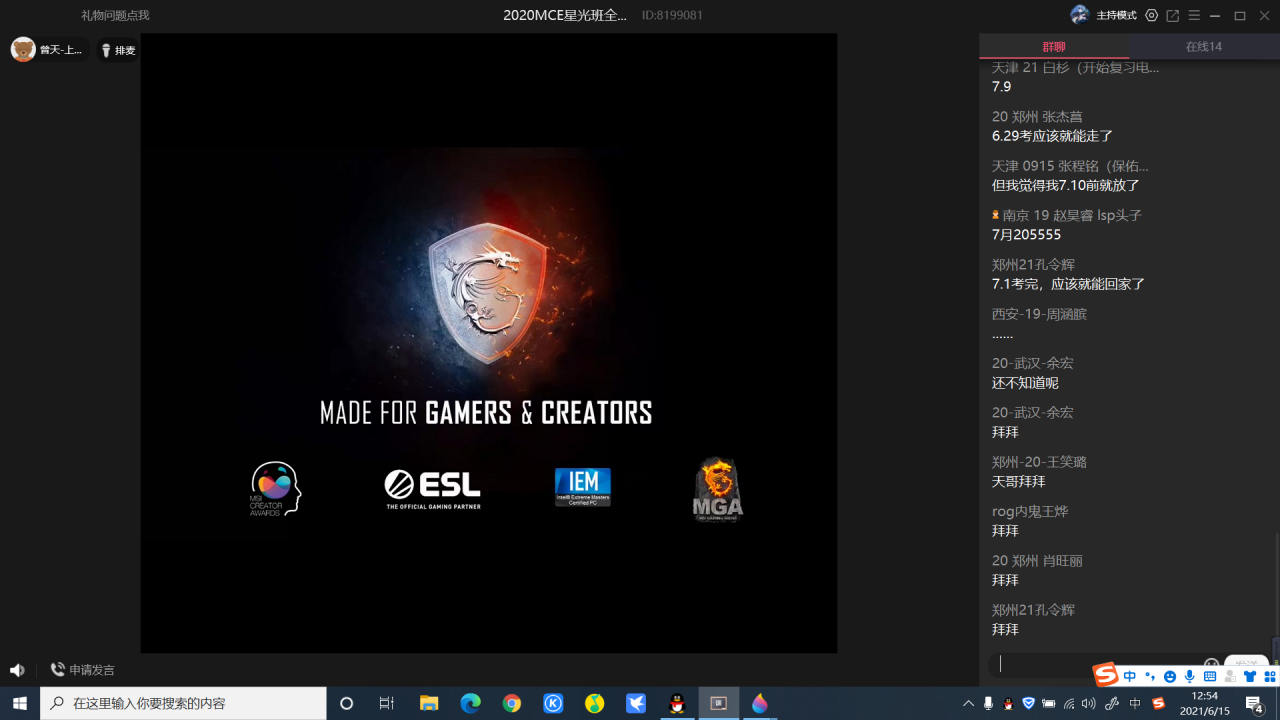This screenshot has height=720, width=1280.
Task: Open the Sogou toolbox grid icon
Action: [x=1270, y=677]
